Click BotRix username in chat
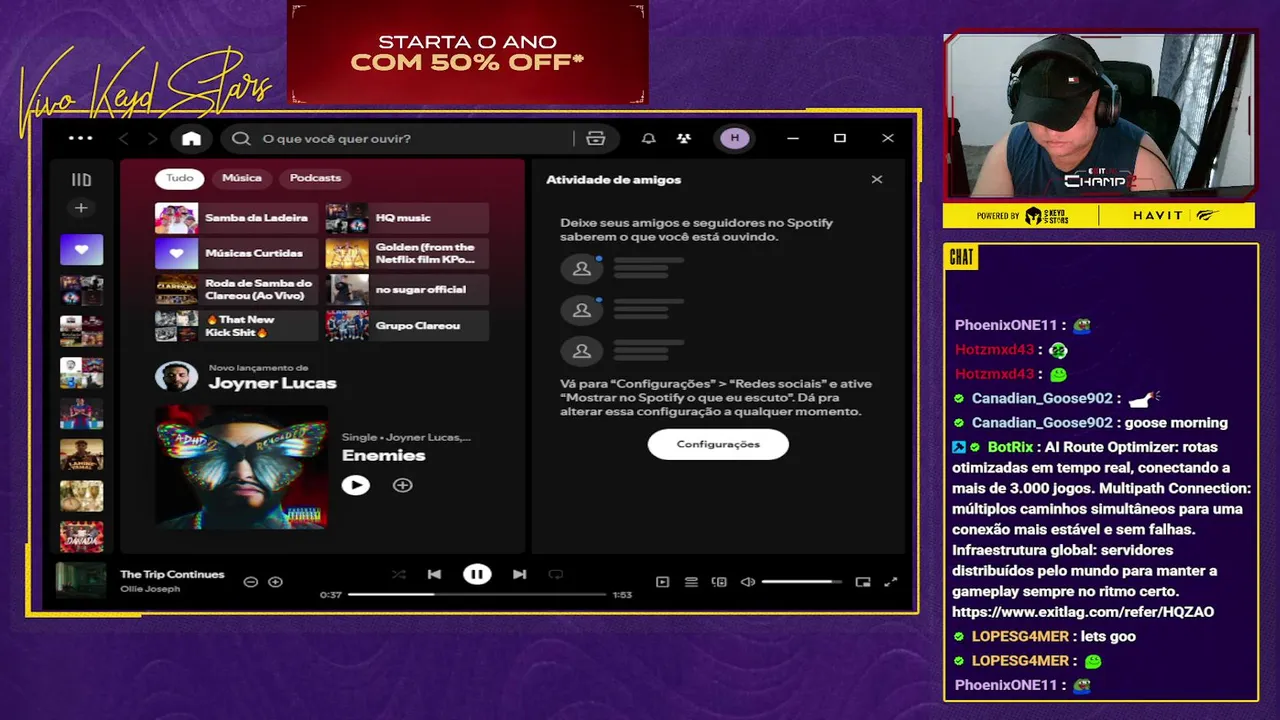The image size is (1280, 720). [x=1011, y=447]
